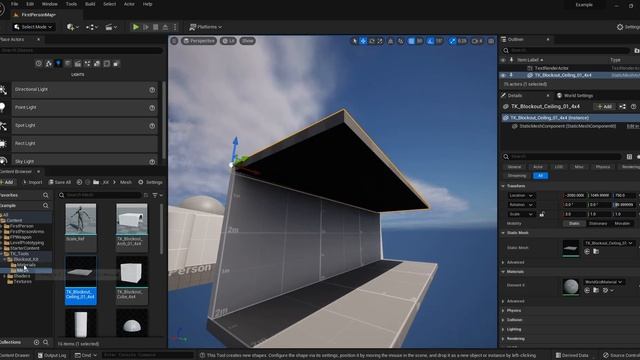This screenshot has height=360, width=640.
Task: Open the Build menu
Action: coord(90,4)
